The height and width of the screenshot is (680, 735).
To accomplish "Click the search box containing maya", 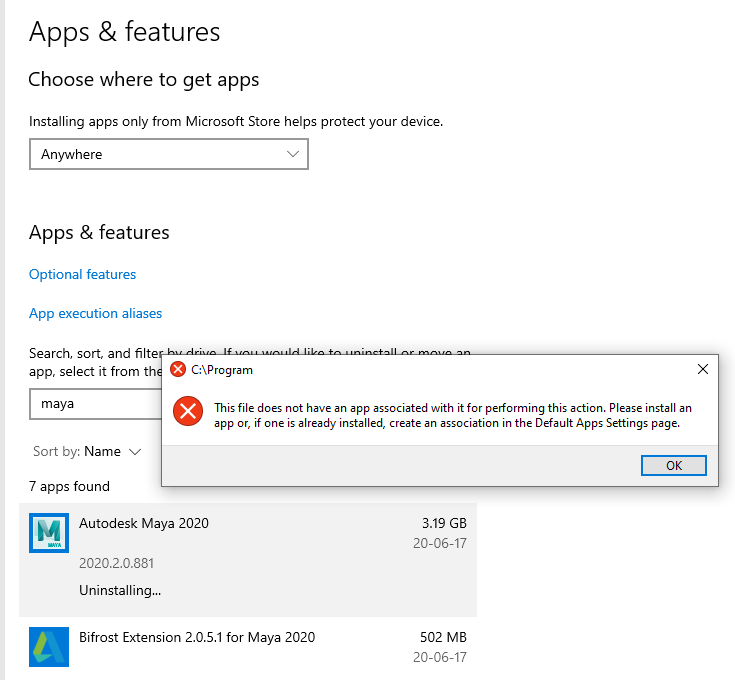I will pos(95,404).
